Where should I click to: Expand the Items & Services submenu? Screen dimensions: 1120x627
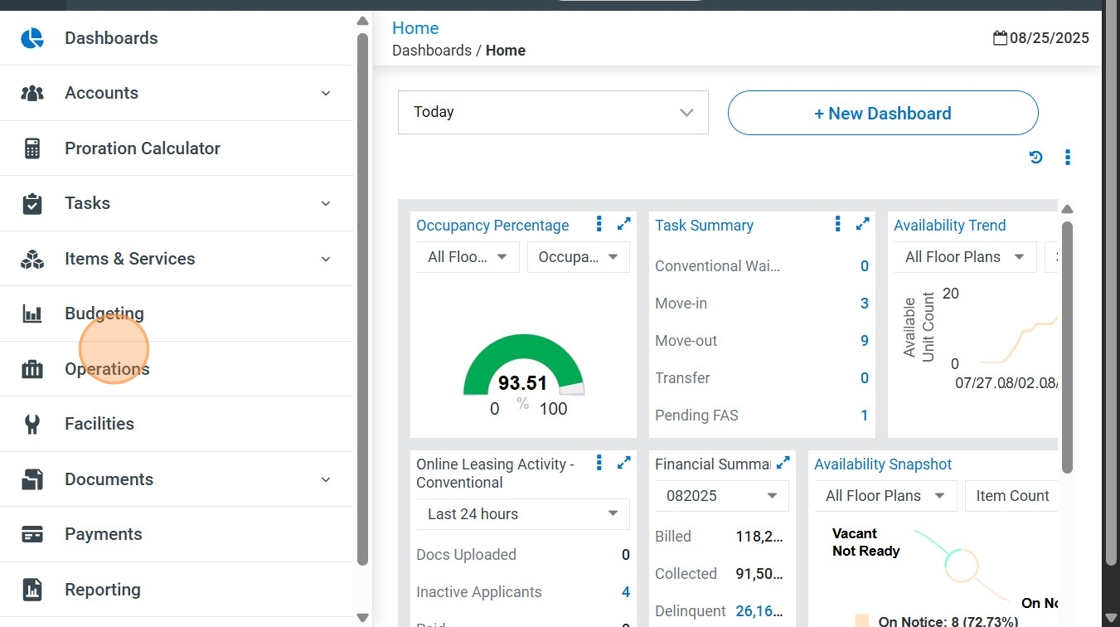tap(325, 259)
